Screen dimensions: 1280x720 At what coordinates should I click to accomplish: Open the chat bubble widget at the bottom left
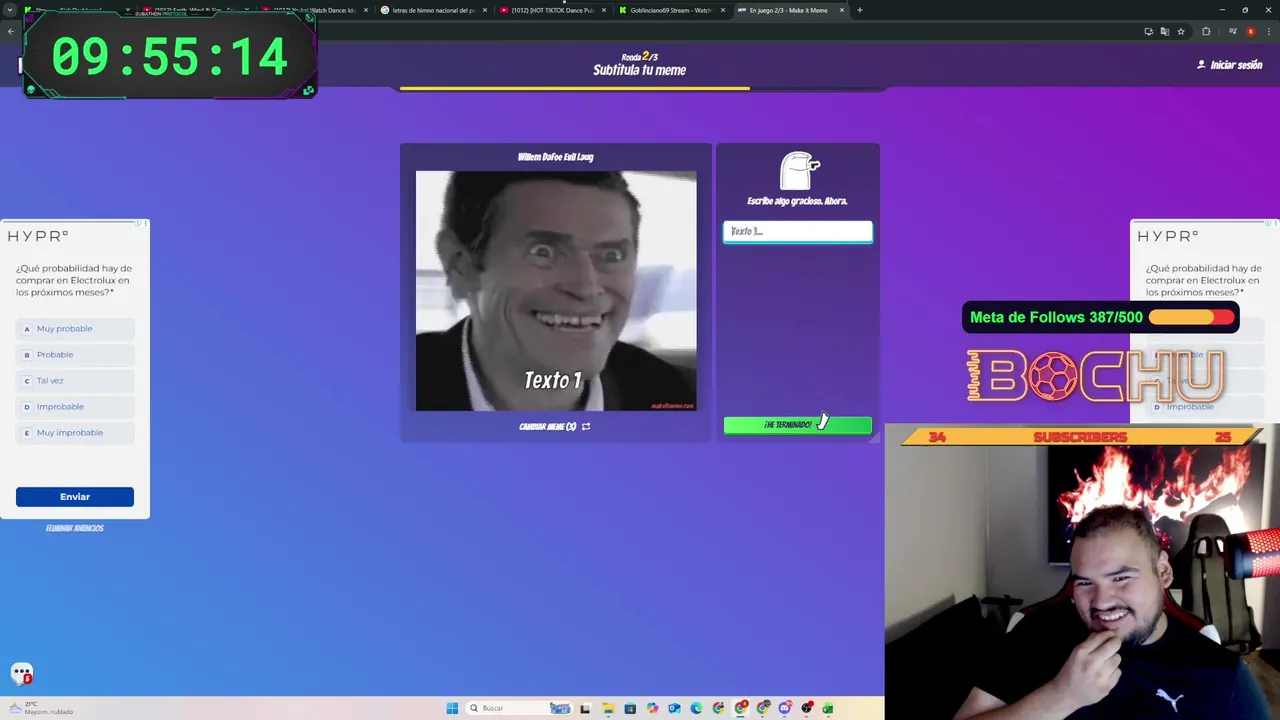click(22, 674)
